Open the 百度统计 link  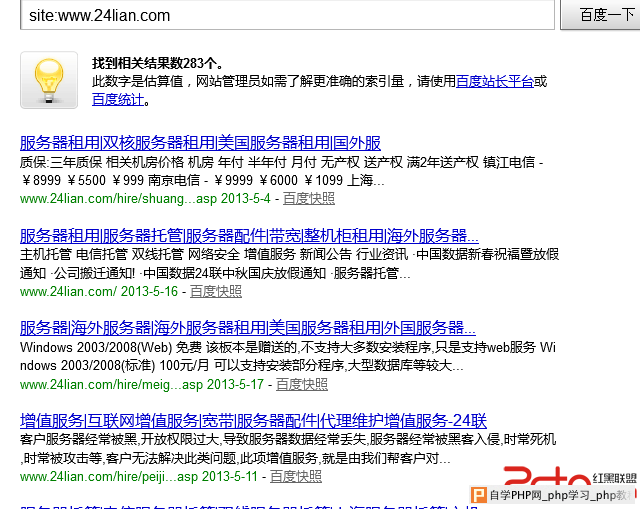pos(118,99)
